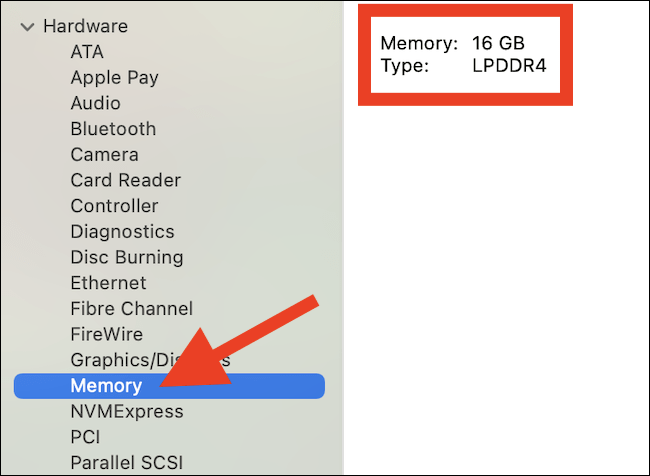
Task: Open the Ethernet hardware entry
Action: (x=108, y=283)
